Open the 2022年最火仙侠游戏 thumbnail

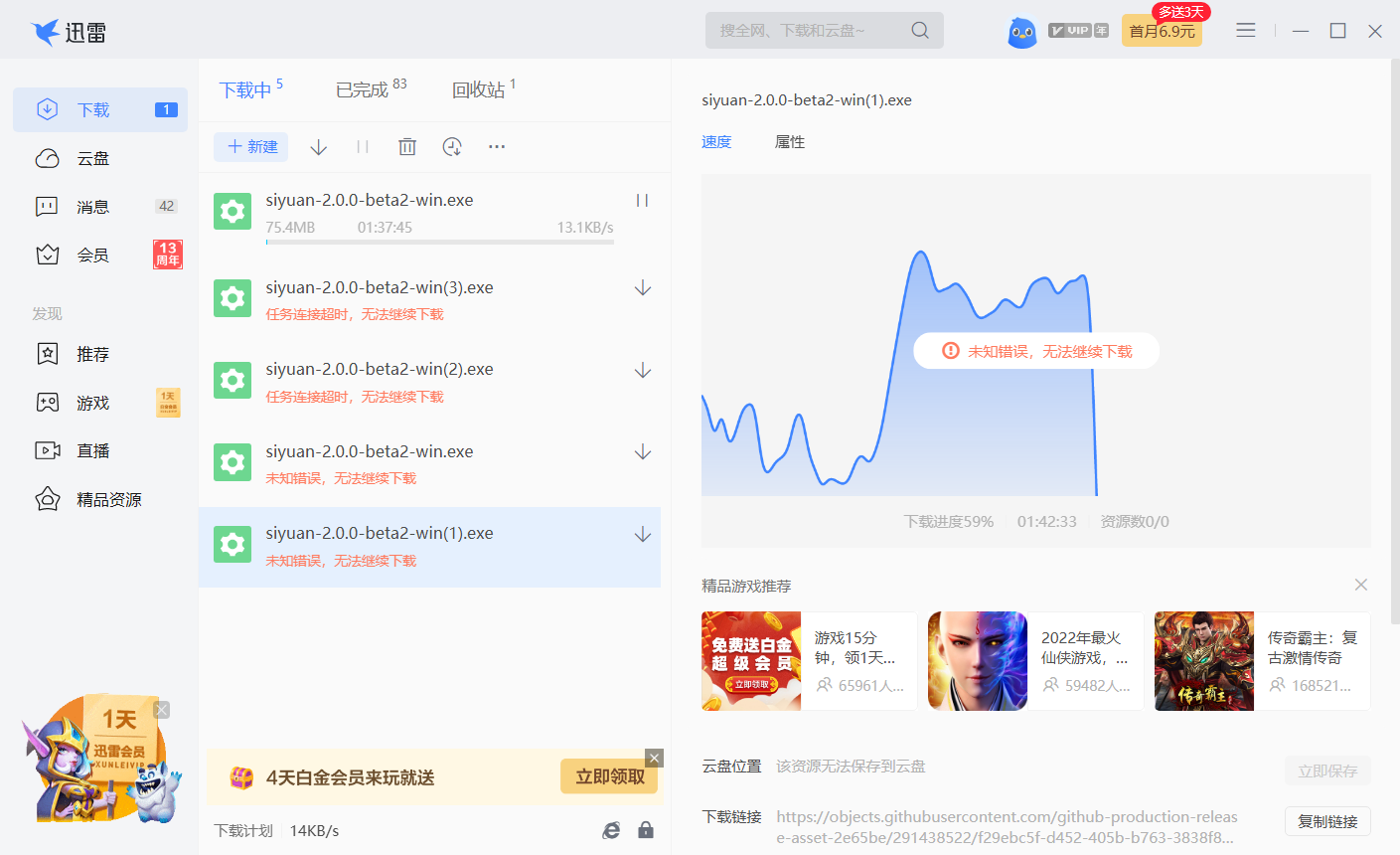(978, 661)
